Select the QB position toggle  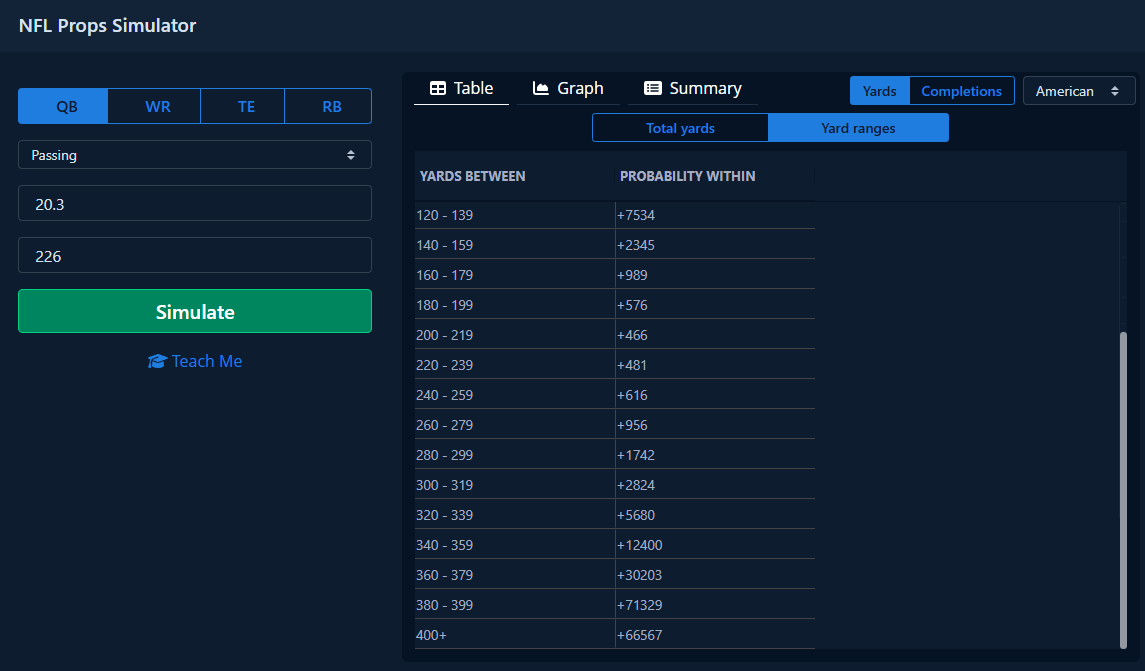pyautogui.click(x=63, y=106)
